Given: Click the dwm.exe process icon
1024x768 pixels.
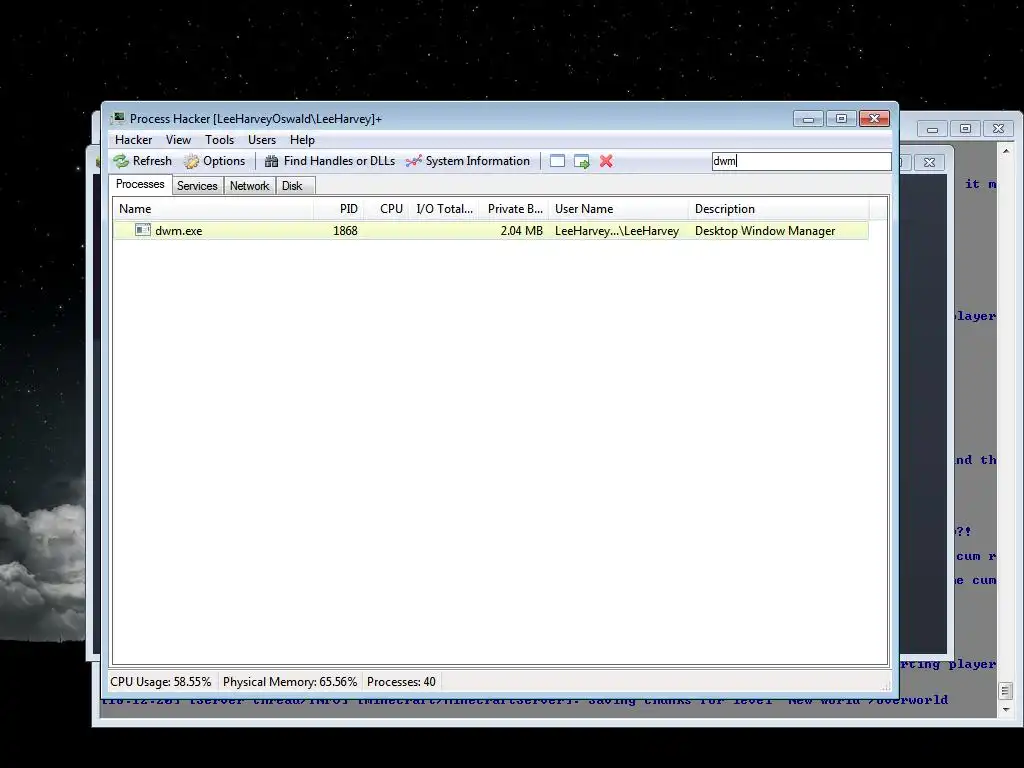Looking at the screenshot, I should [142, 230].
